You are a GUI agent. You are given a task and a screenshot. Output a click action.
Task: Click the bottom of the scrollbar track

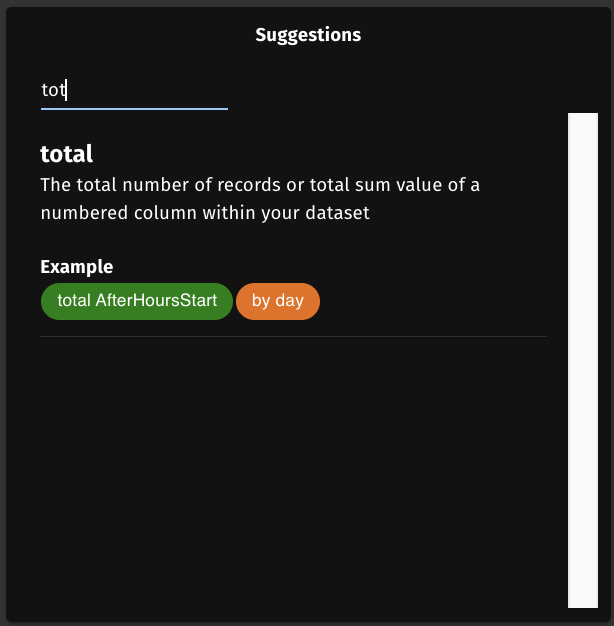pos(582,598)
